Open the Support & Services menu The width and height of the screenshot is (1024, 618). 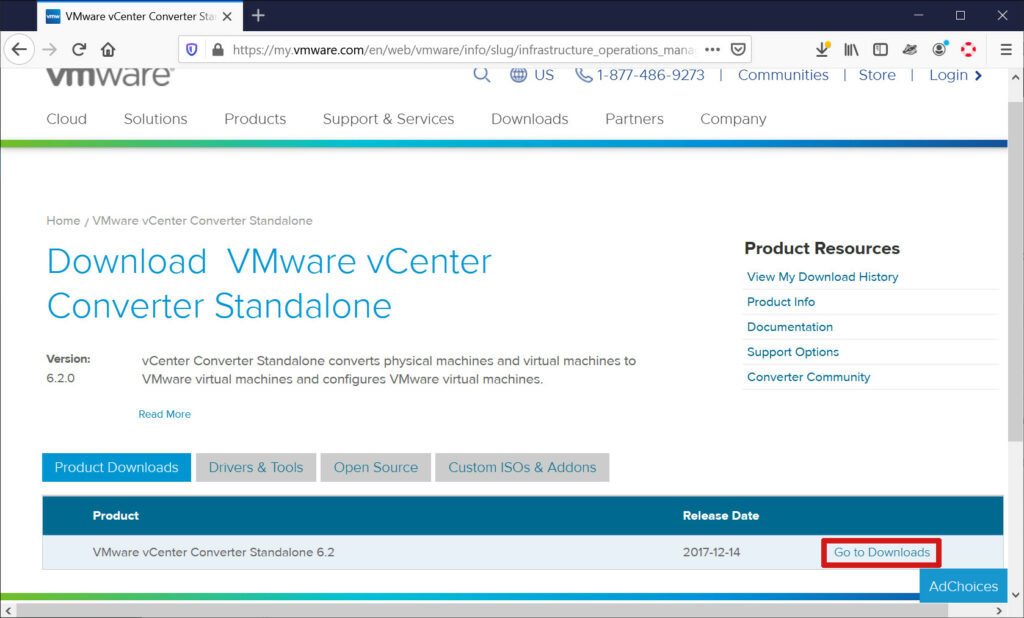[x=389, y=119]
